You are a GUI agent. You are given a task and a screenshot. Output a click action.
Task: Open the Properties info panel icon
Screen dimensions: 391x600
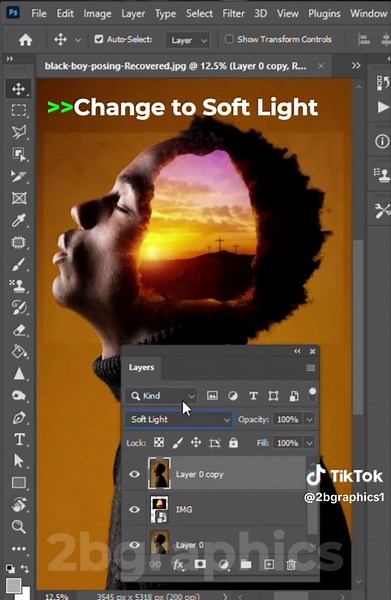click(x=382, y=141)
